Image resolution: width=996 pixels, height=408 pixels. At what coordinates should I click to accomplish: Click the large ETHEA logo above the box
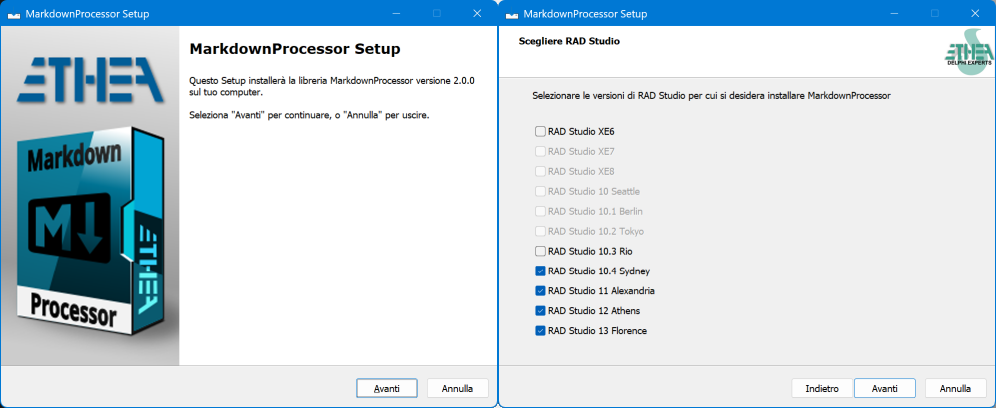point(90,80)
